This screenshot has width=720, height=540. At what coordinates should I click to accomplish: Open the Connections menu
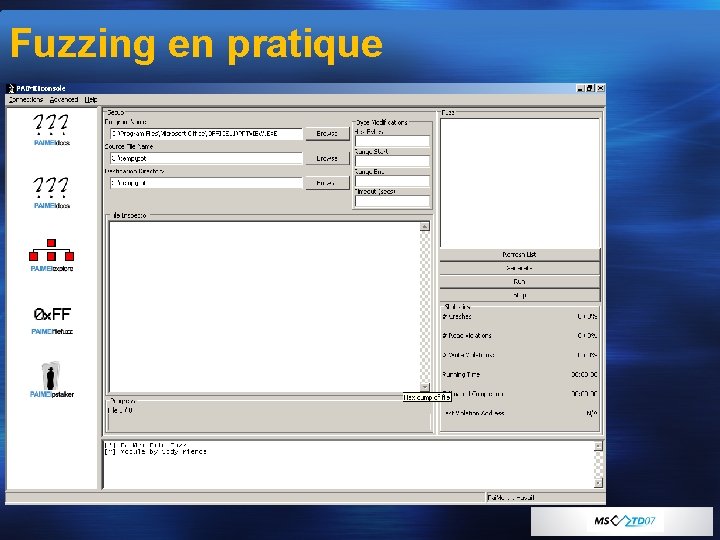tap(26, 100)
